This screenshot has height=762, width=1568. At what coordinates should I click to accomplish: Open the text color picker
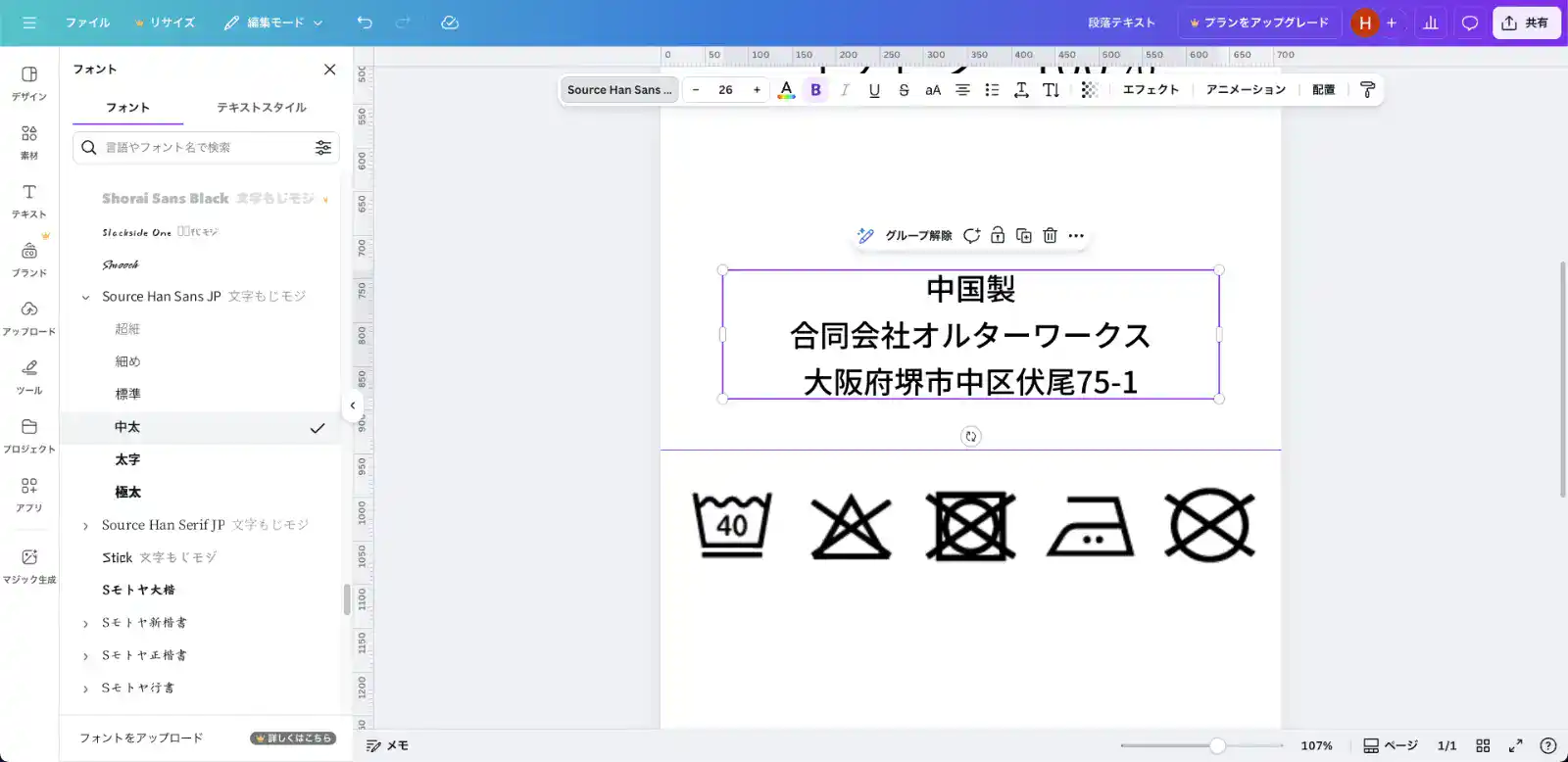[786, 90]
